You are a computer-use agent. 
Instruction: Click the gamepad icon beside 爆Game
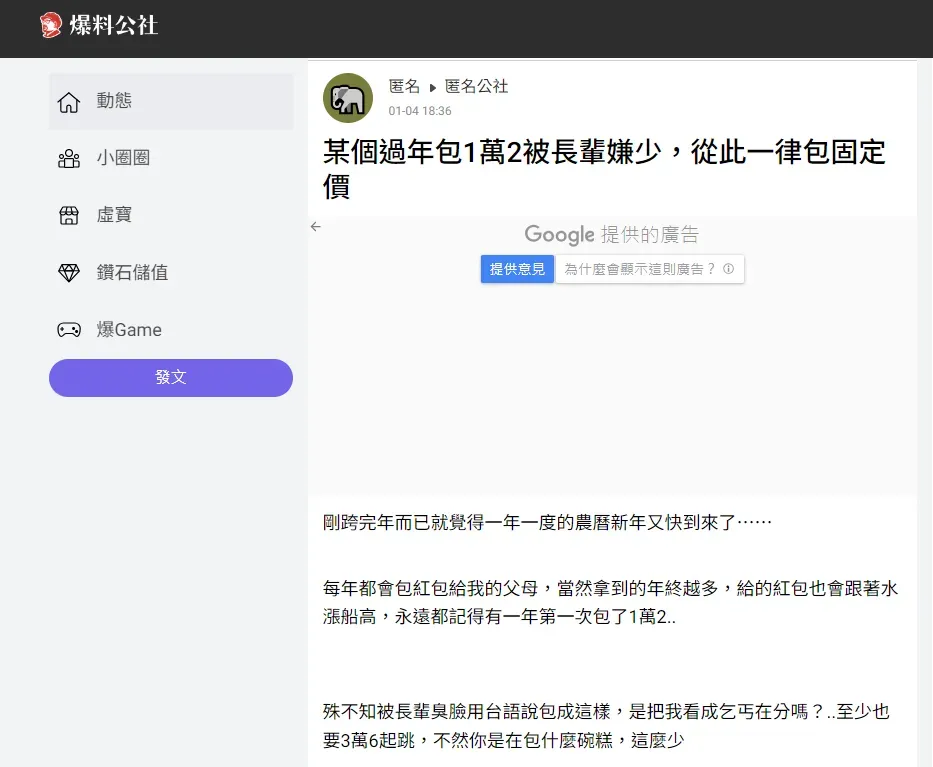pos(68,330)
